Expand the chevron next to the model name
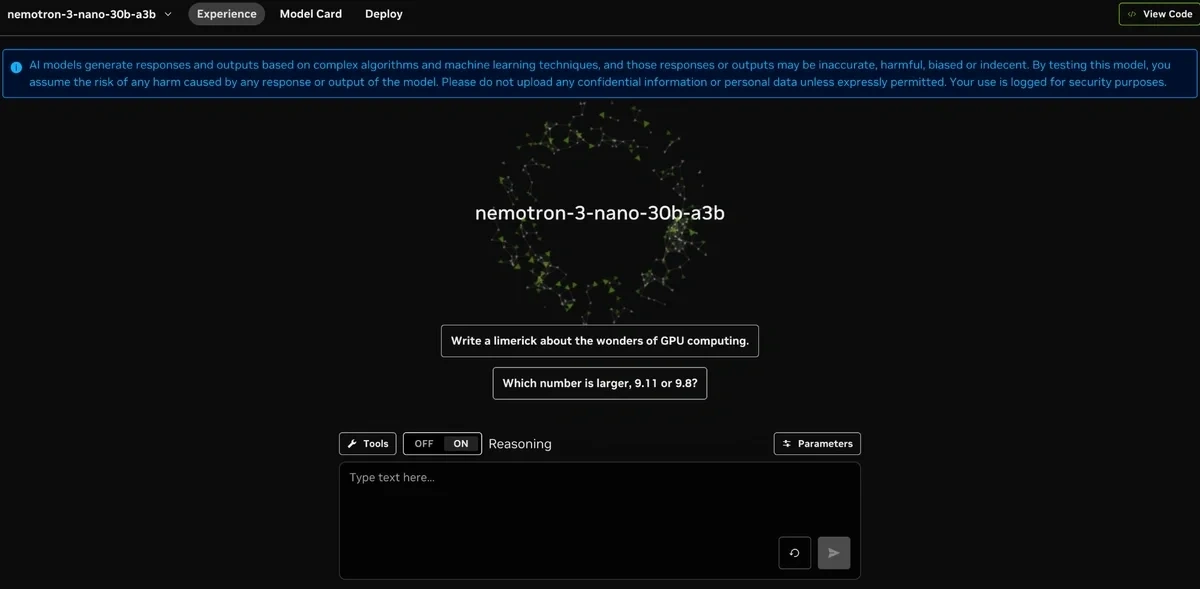Image resolution: width=1200 pixels, height=589 pixels. [x=167, y=14]
